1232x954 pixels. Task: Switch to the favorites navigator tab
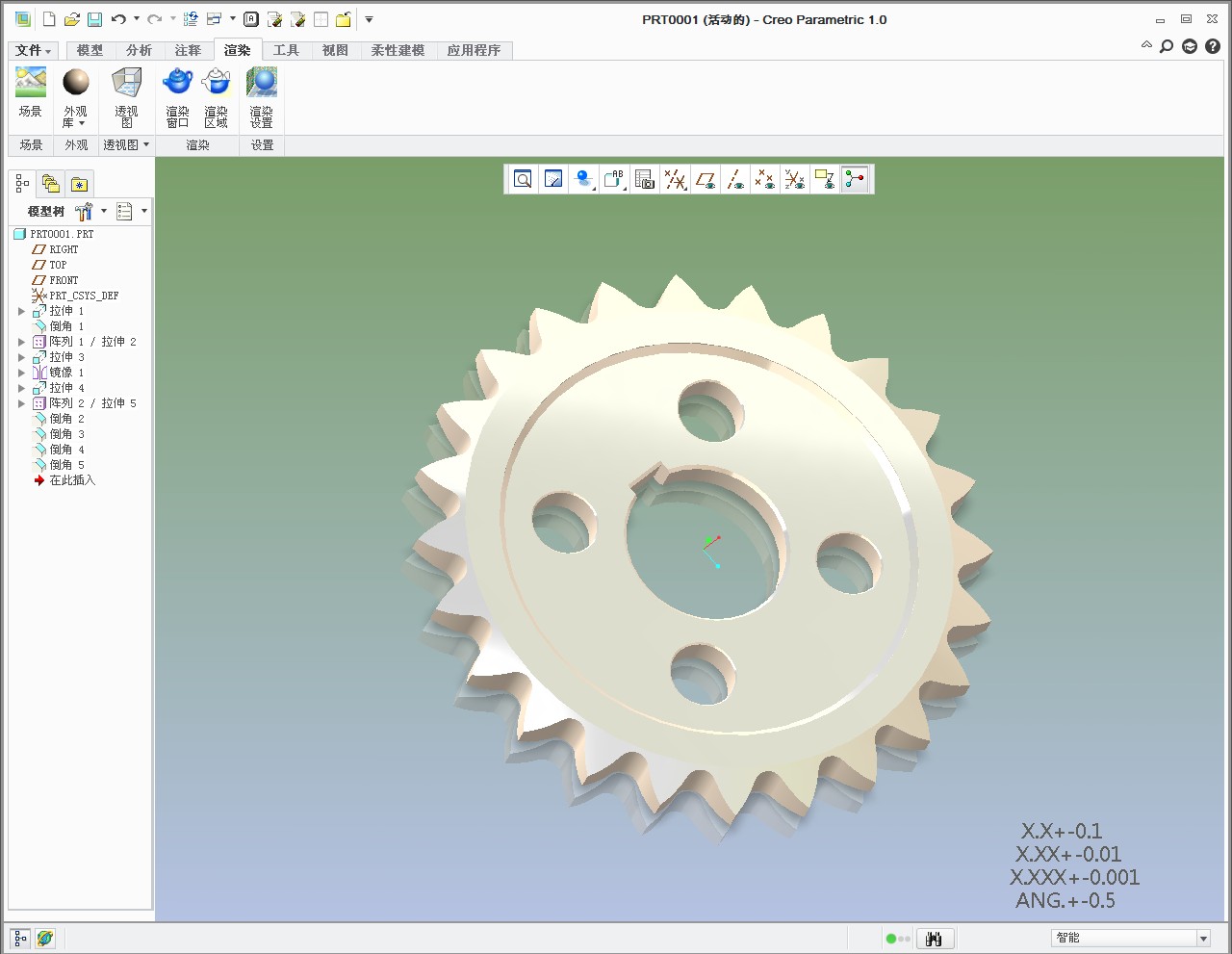point(80,184)
